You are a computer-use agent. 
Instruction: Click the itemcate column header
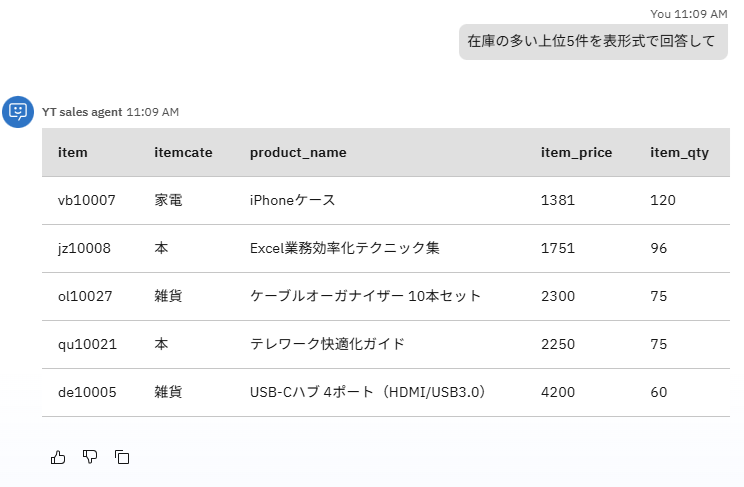(x=182, y=152)
